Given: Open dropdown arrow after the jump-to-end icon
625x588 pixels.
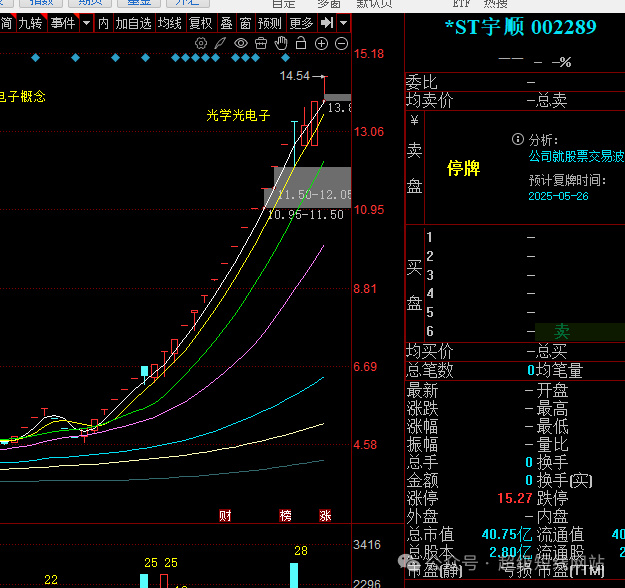Looking at the screenshot, I should click(x=344, y=23).
